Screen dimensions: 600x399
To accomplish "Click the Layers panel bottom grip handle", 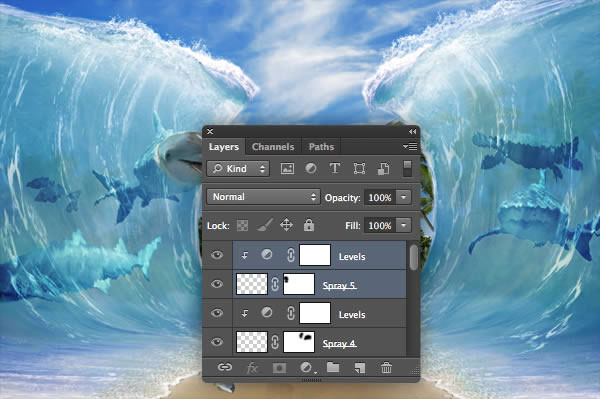I will pyautogui.click(x=311, y=380).
